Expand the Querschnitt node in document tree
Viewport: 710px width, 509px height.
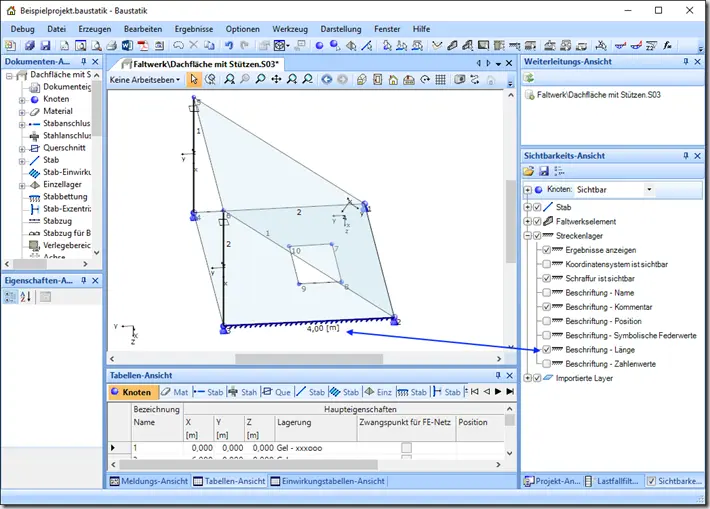[x=22, y=149]
